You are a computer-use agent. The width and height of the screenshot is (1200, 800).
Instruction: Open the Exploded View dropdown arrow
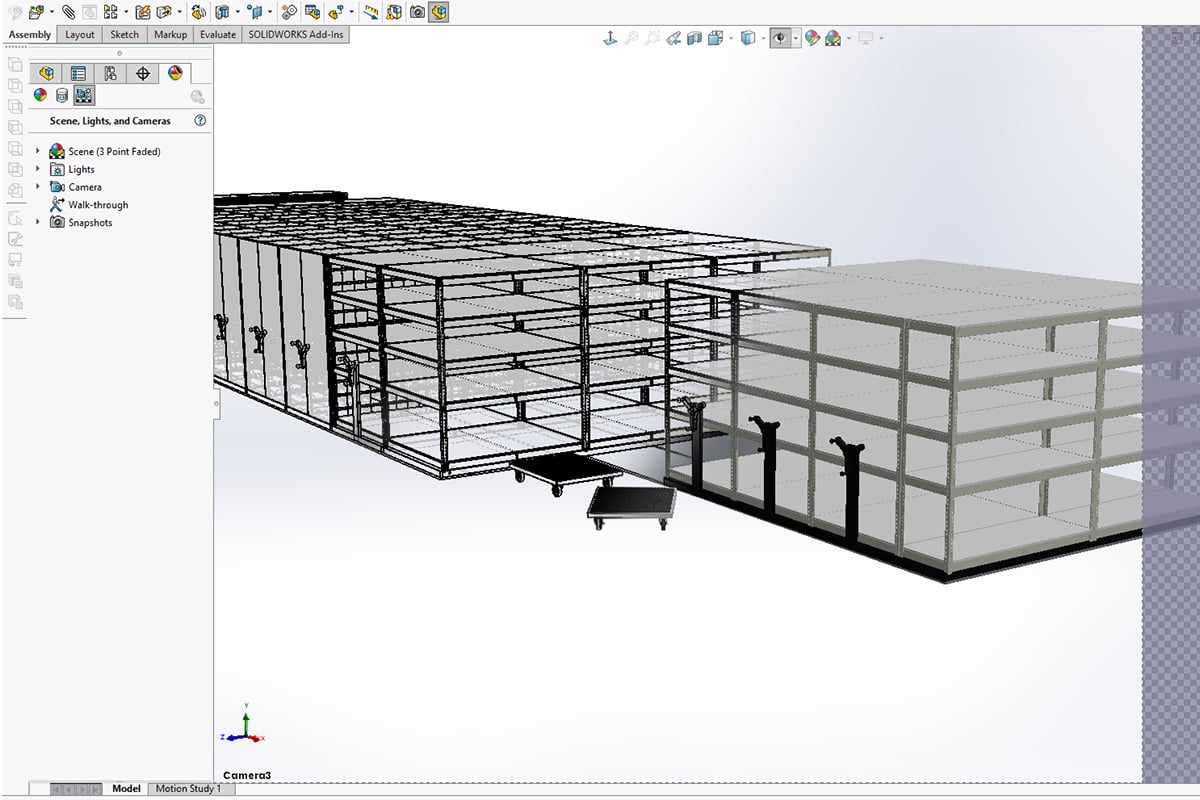click(352, 13)
